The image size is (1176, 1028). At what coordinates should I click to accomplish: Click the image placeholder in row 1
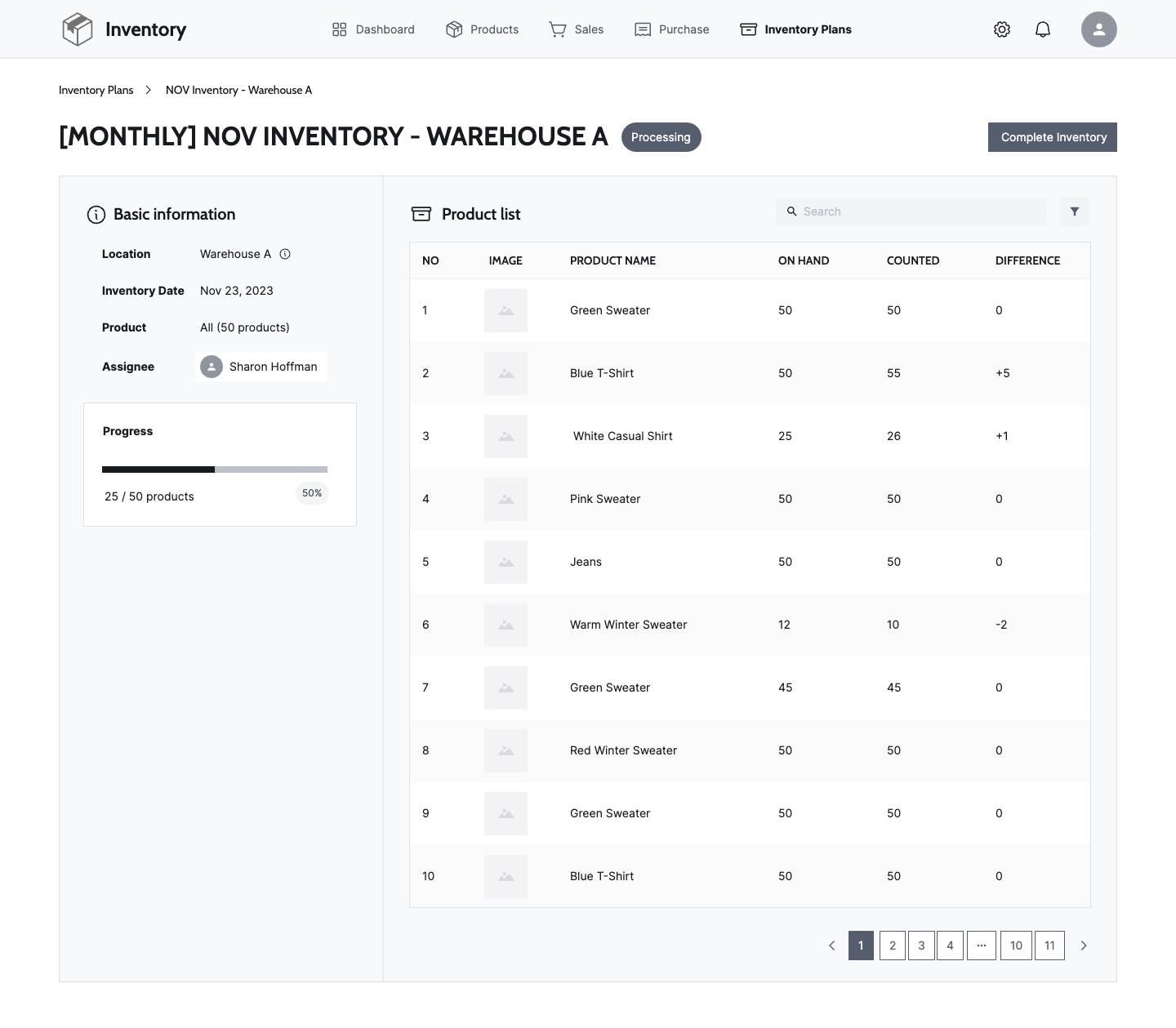506,310
